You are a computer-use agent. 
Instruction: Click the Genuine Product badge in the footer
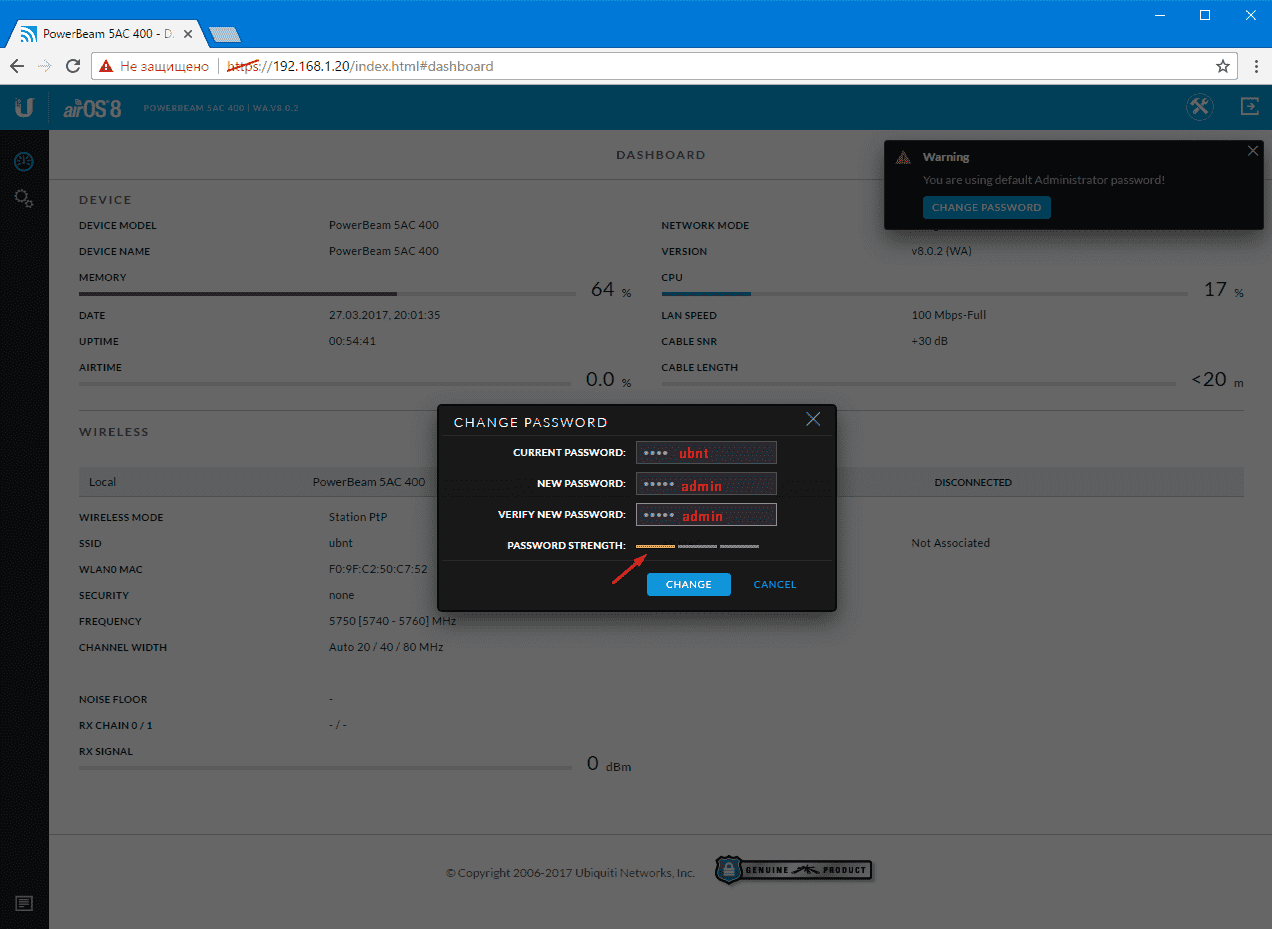(x=793, y=870)
